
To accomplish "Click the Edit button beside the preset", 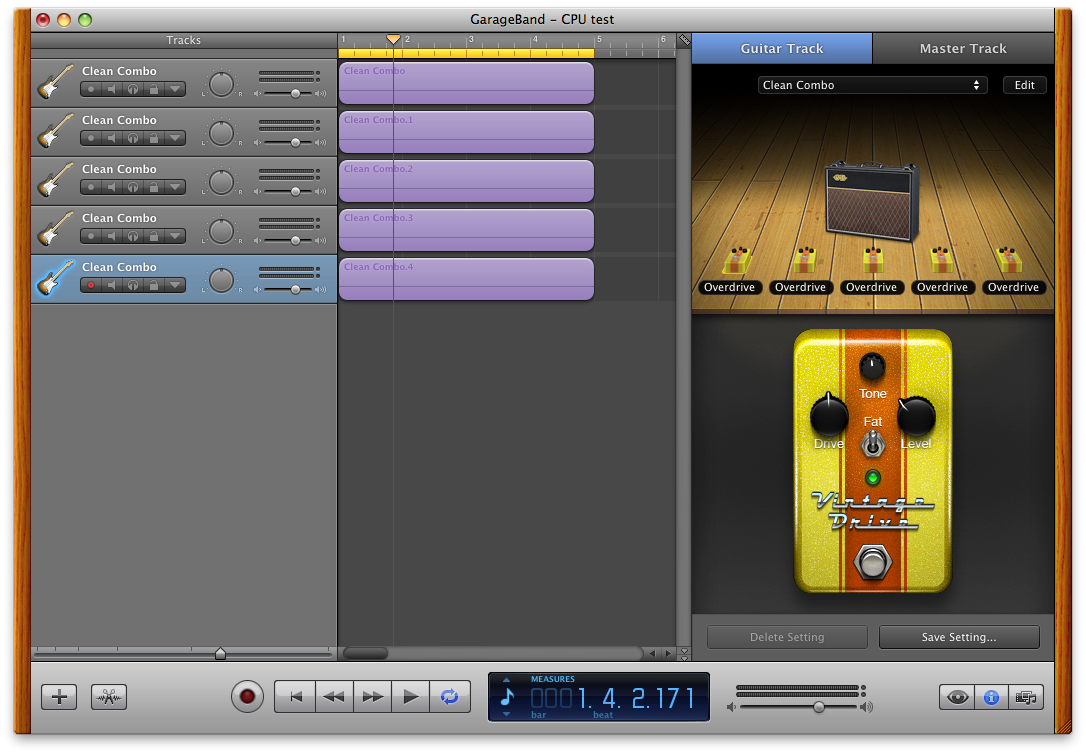I will click(1024, 85).
